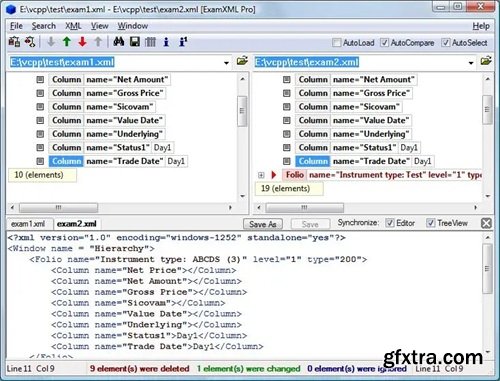The height and width of the screenshot is (381, 500).
Task: Go to previous difference with green up arrow
Action: pyautogui.click(x=67, y=42)
